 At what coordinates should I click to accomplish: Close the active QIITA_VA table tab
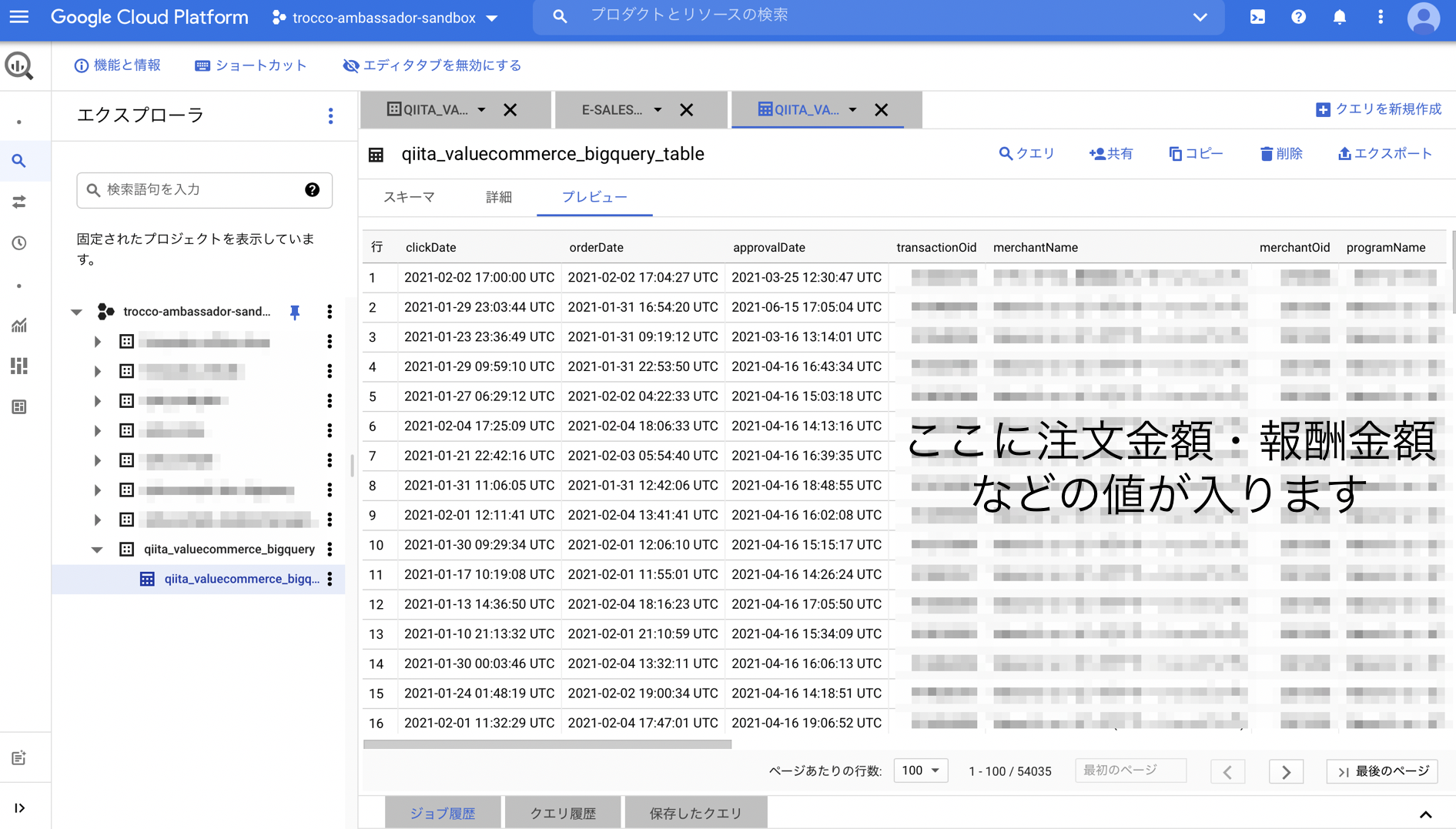click(881, 109)
